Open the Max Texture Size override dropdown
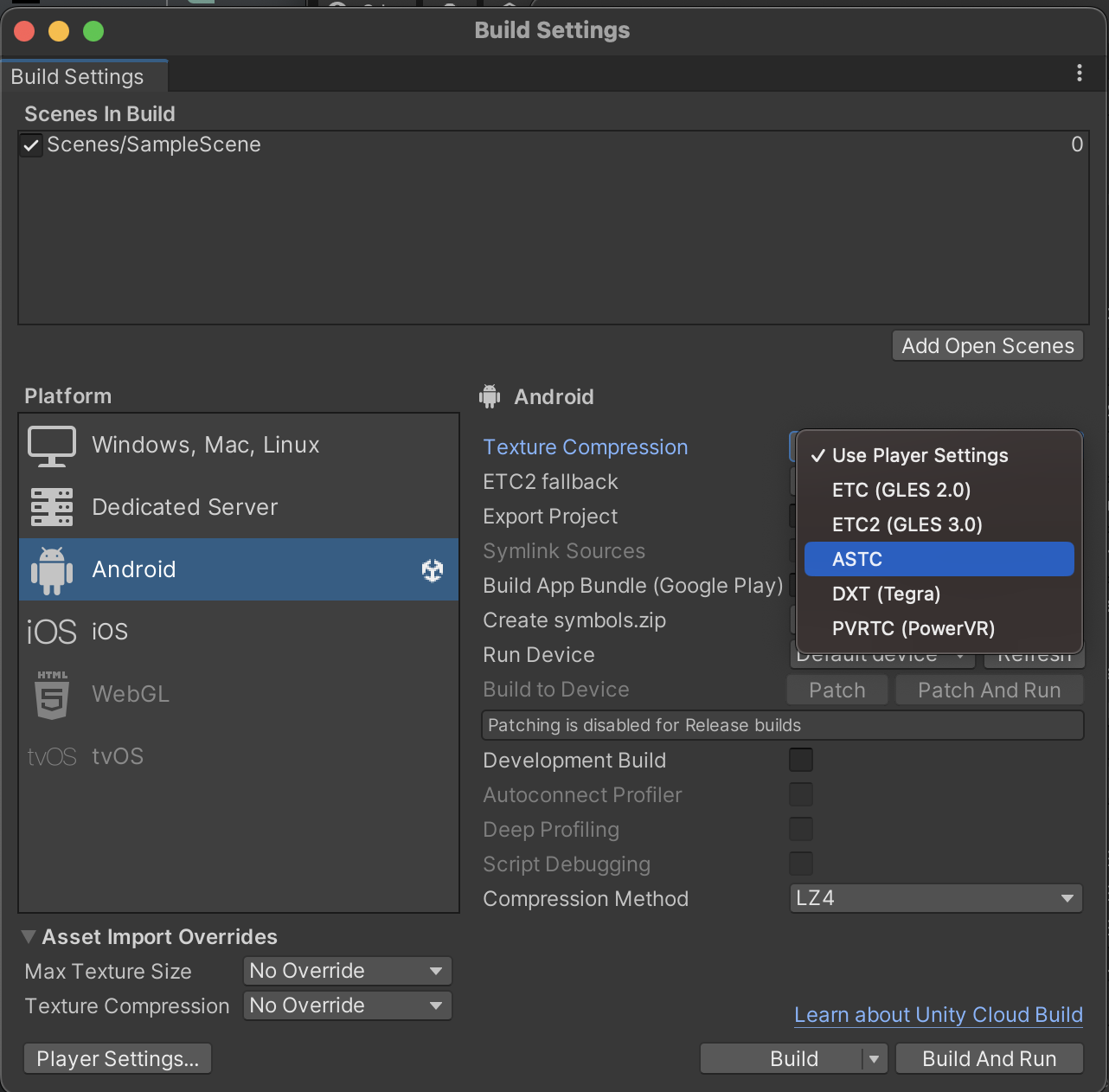 (348, 971)
